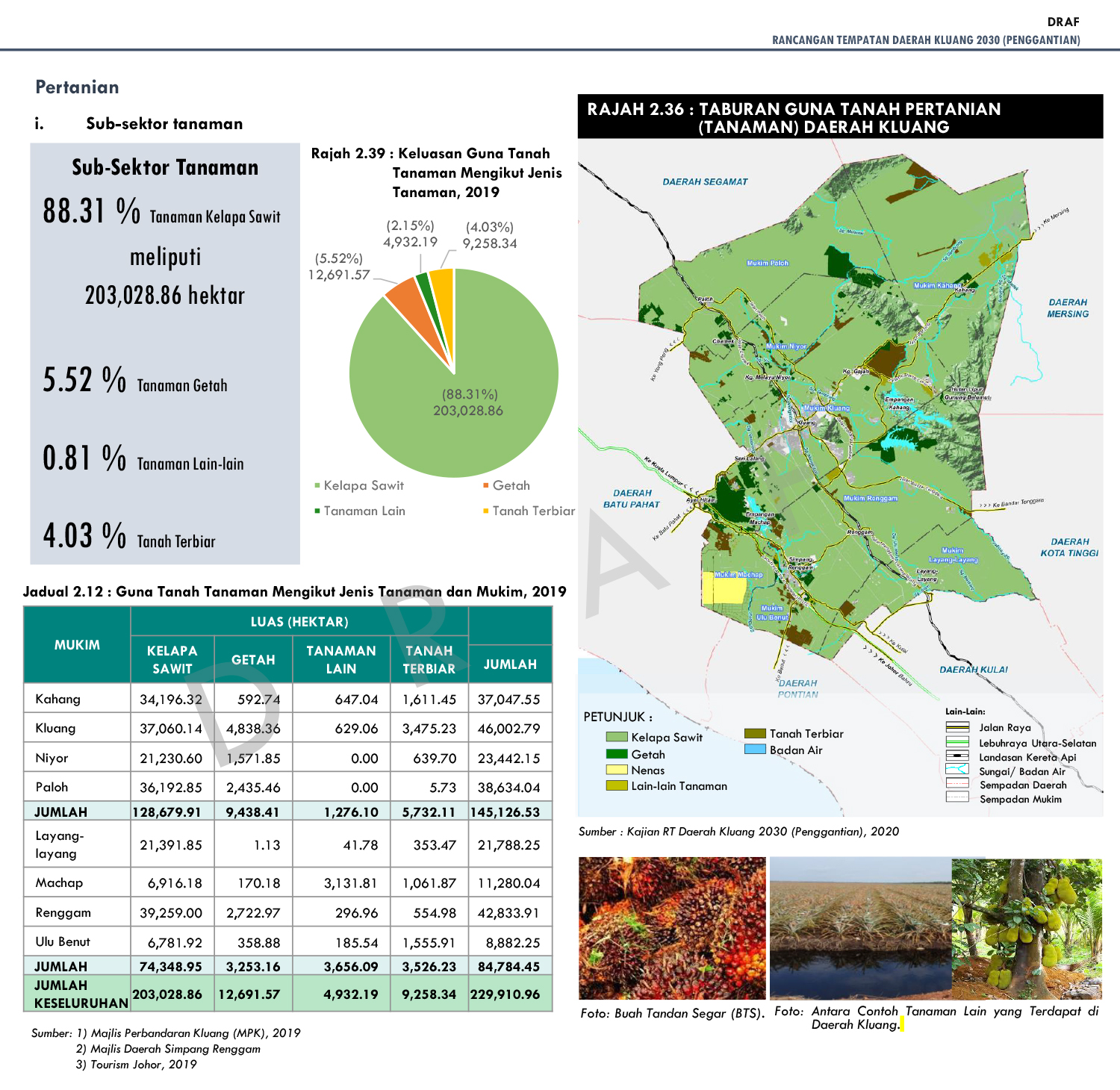
Task: Click the Kelapa Sawit map legend swatch
Action: (x=616, y=737)
